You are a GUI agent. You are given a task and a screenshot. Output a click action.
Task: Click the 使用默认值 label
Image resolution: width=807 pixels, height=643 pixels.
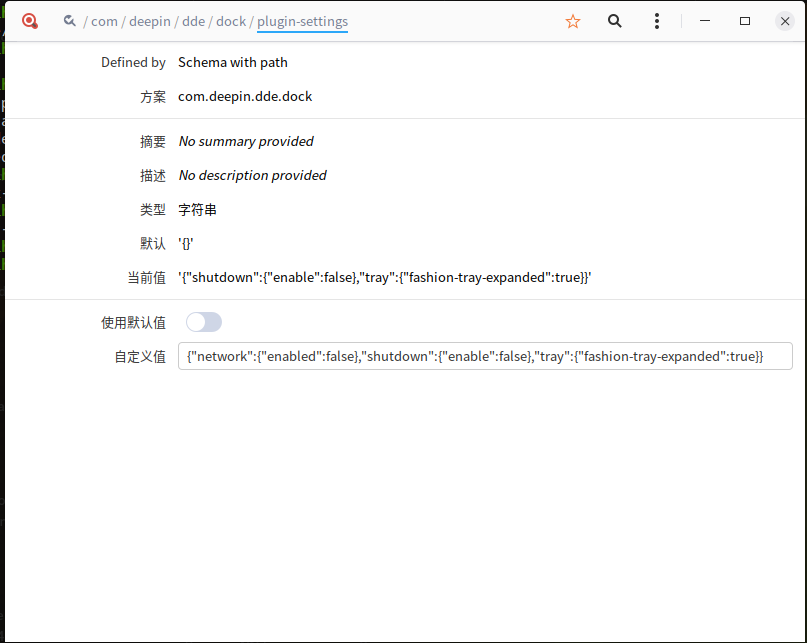point(133,323)
